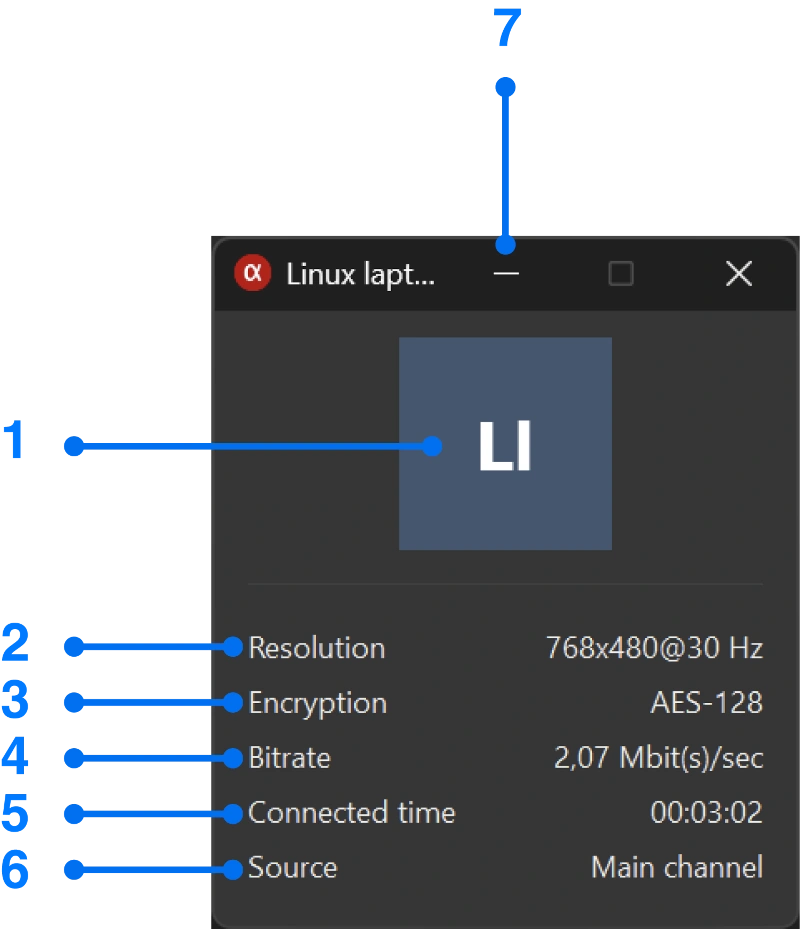Select the Encryption row label

pyautogui.click(x=316, y=703)
